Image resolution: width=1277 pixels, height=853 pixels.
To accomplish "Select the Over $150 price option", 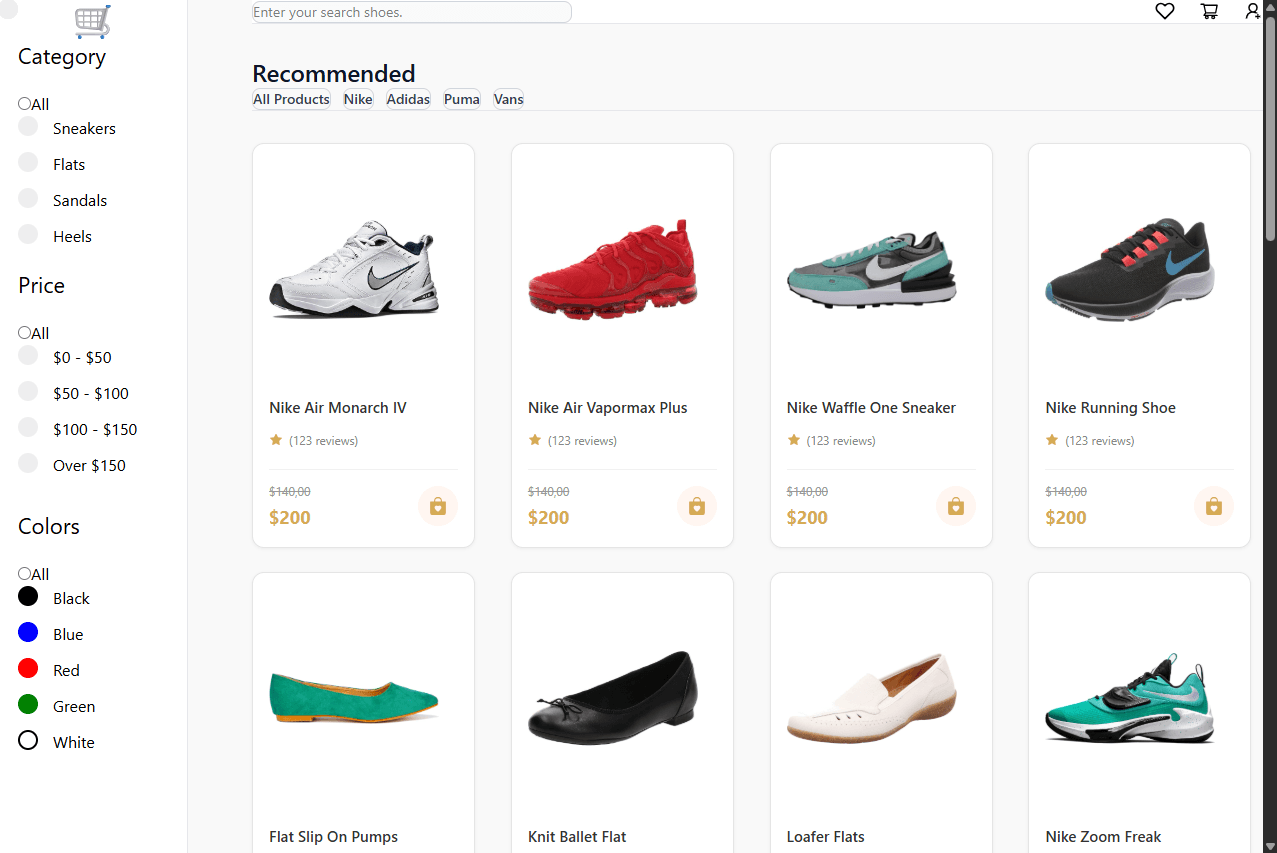I will pos(28,463).
